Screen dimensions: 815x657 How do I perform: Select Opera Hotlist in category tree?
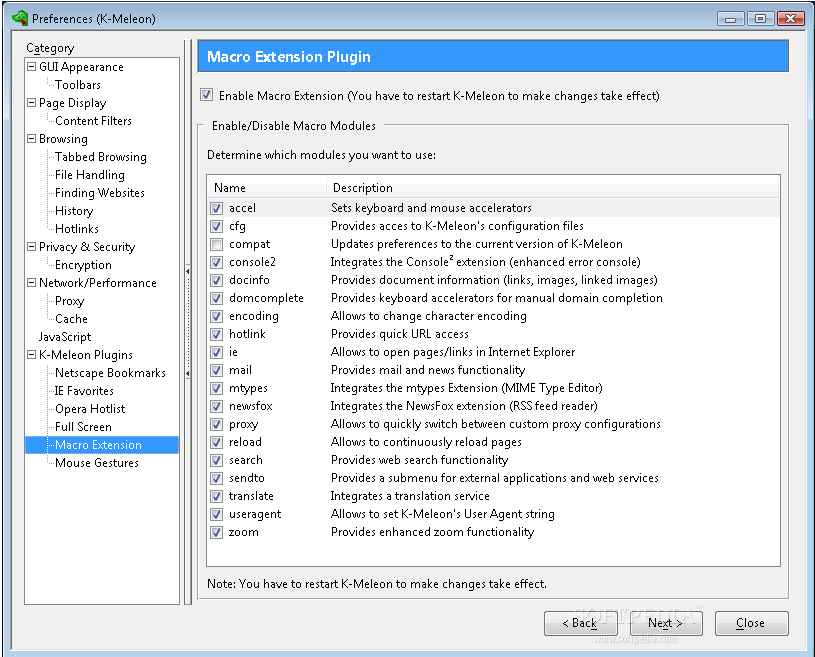[90, 409]
